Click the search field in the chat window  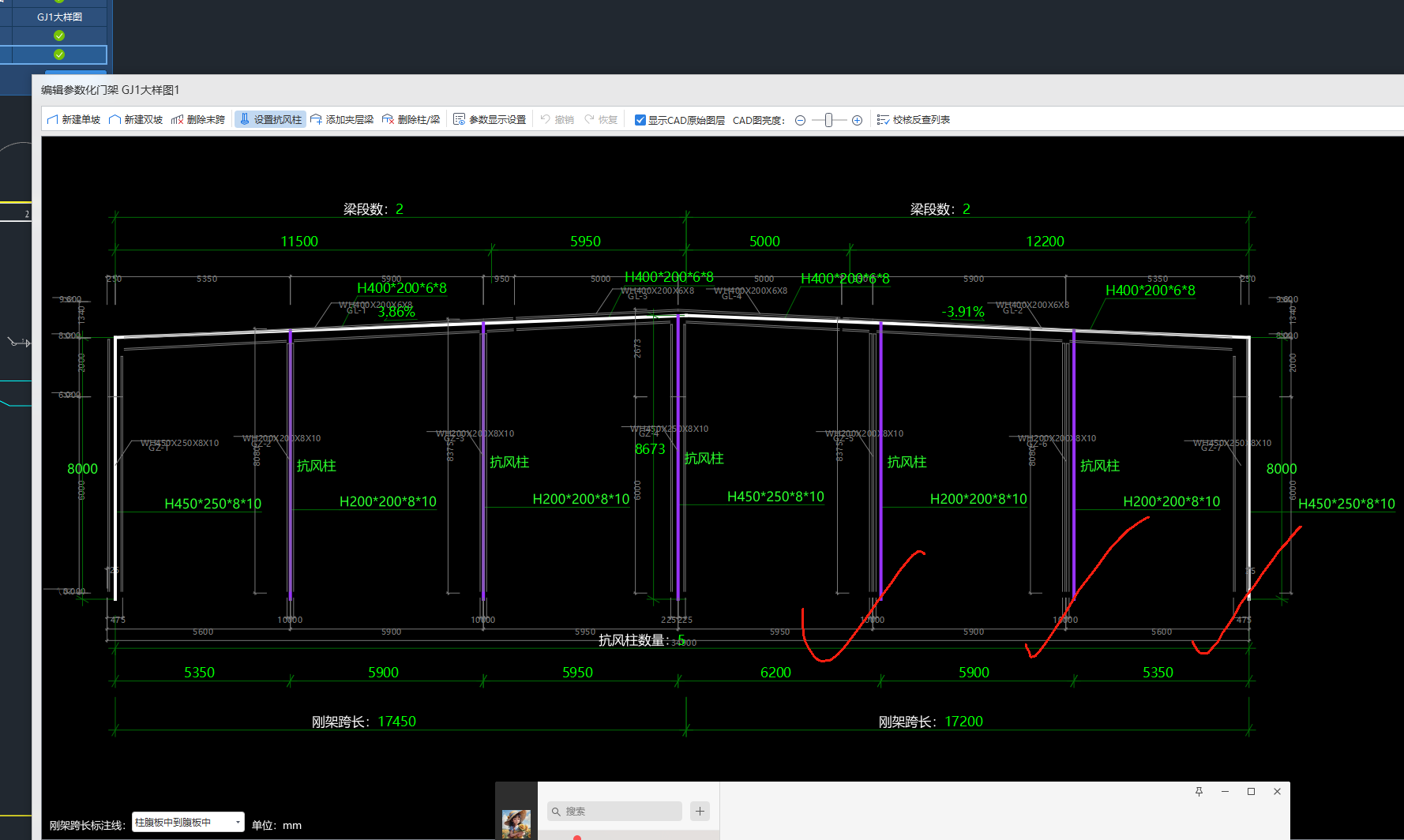coord(614,812)
